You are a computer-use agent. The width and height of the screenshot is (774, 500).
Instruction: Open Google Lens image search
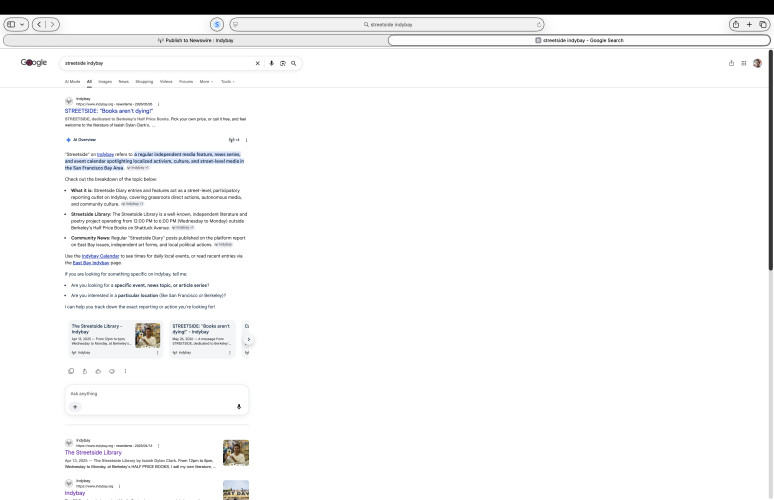[x=282, y=63]
